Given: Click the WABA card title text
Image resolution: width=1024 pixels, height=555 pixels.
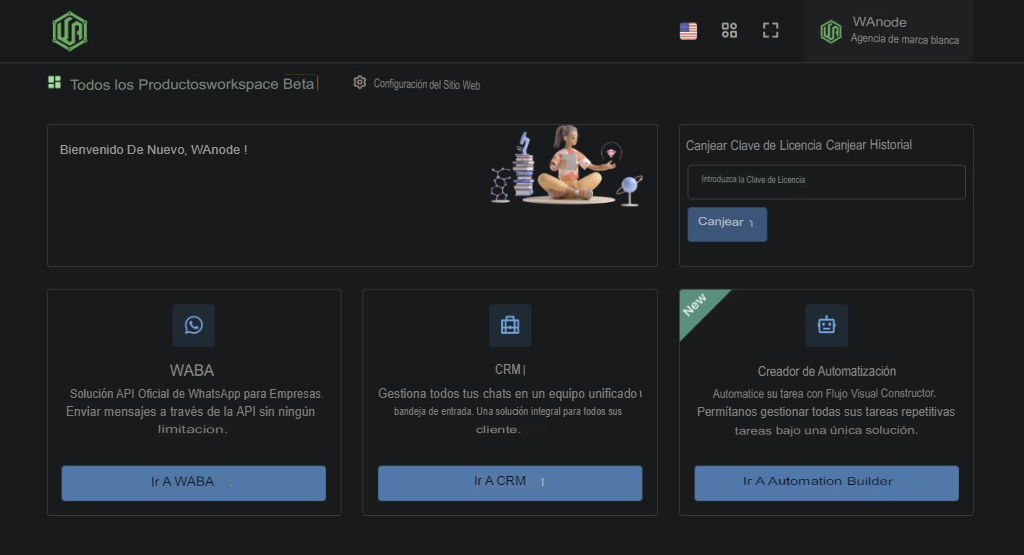Looking at the screenshot, I should point(192,370).
